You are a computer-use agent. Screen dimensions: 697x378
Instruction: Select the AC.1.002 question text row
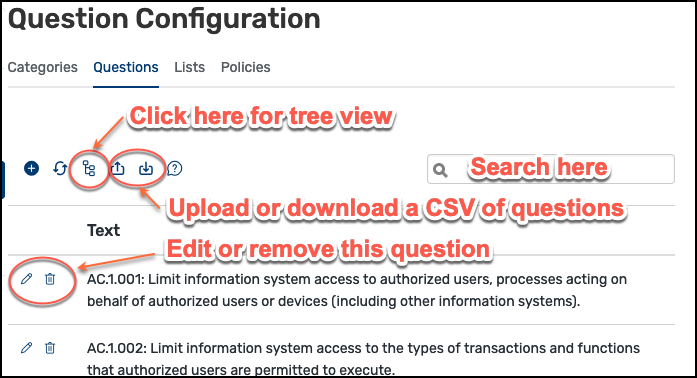pyautogui.click(x=364, y=358)
